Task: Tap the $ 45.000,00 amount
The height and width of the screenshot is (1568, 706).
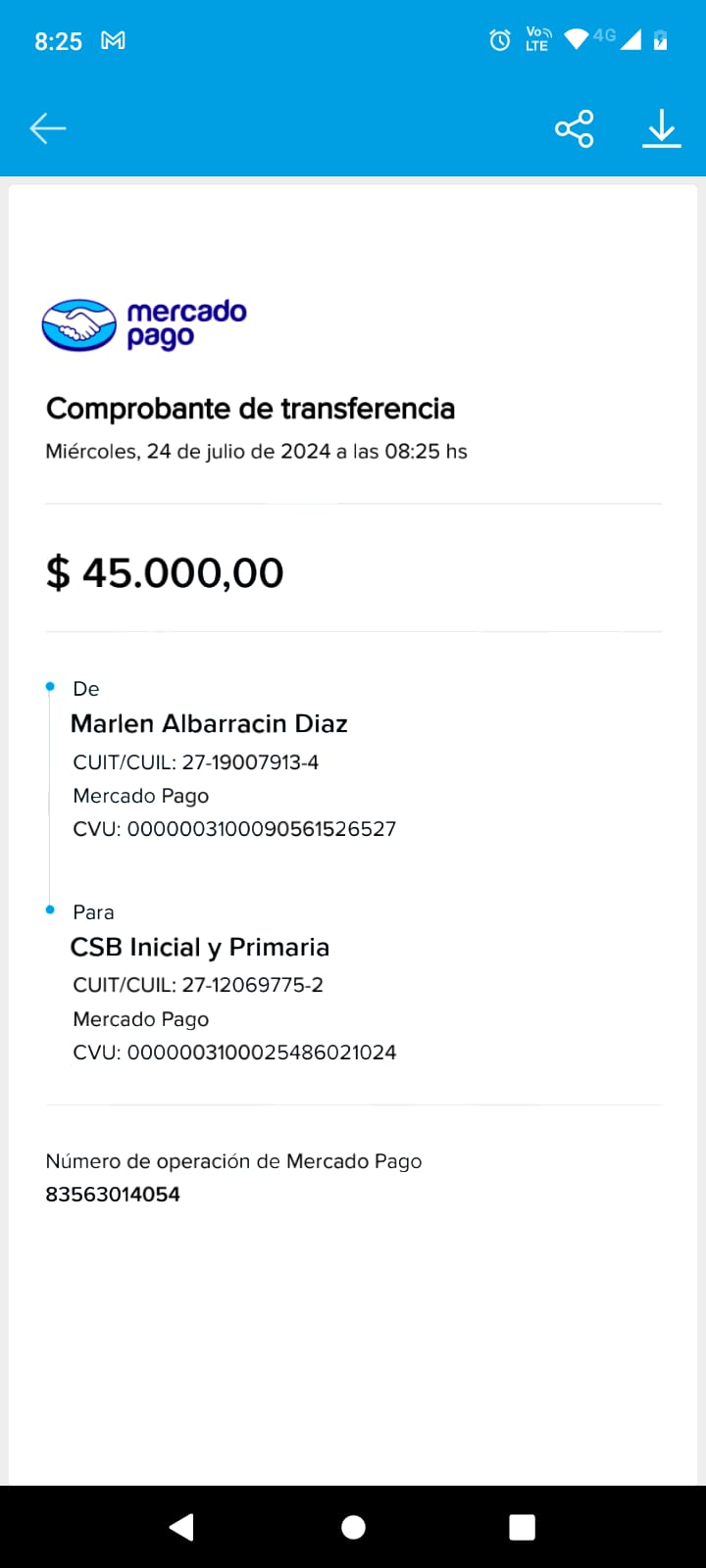Action: [x=165, y=573]
